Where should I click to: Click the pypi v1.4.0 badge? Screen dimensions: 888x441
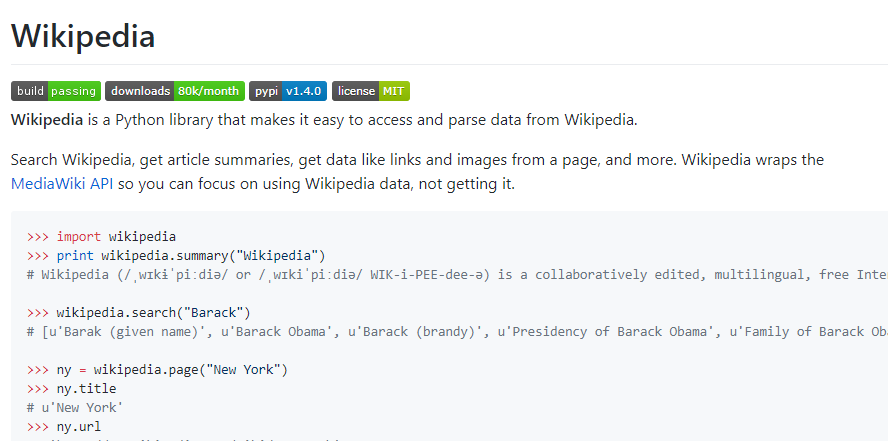(287, 91)
